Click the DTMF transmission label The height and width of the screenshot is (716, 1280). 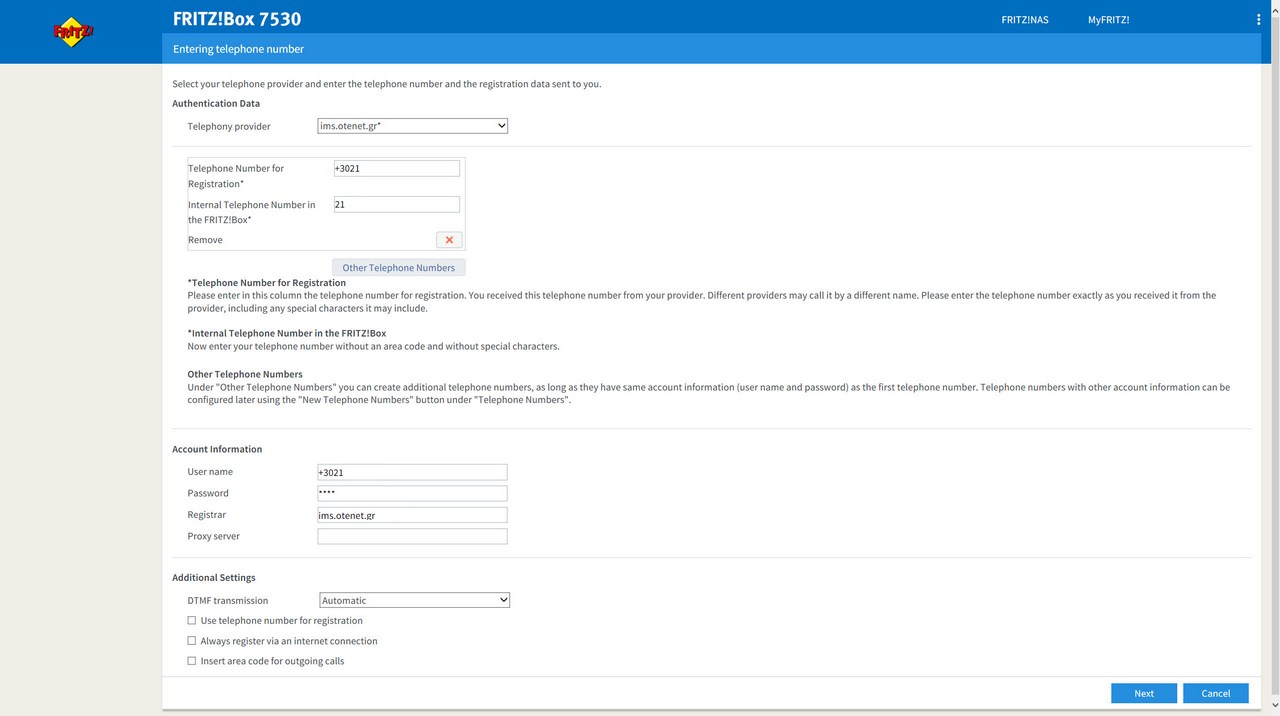point(228,601)
